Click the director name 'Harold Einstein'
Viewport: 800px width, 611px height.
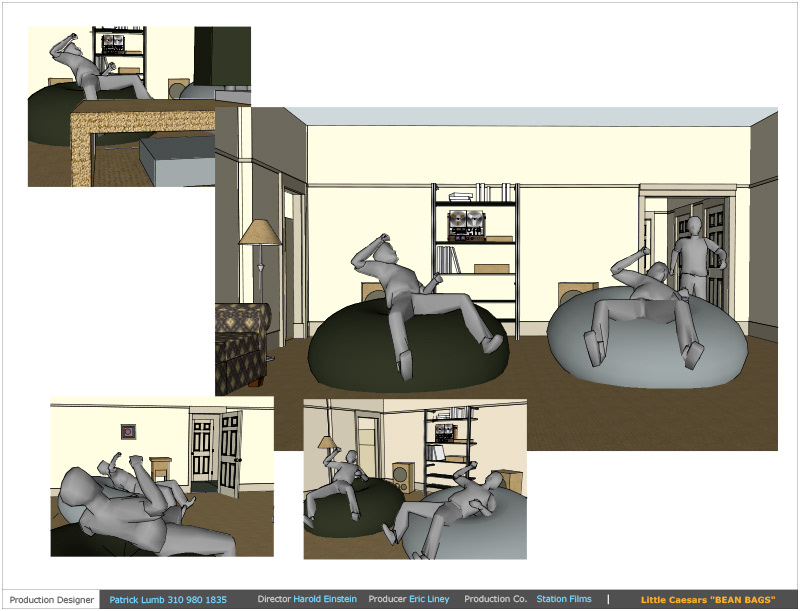[x=325, y=599]
